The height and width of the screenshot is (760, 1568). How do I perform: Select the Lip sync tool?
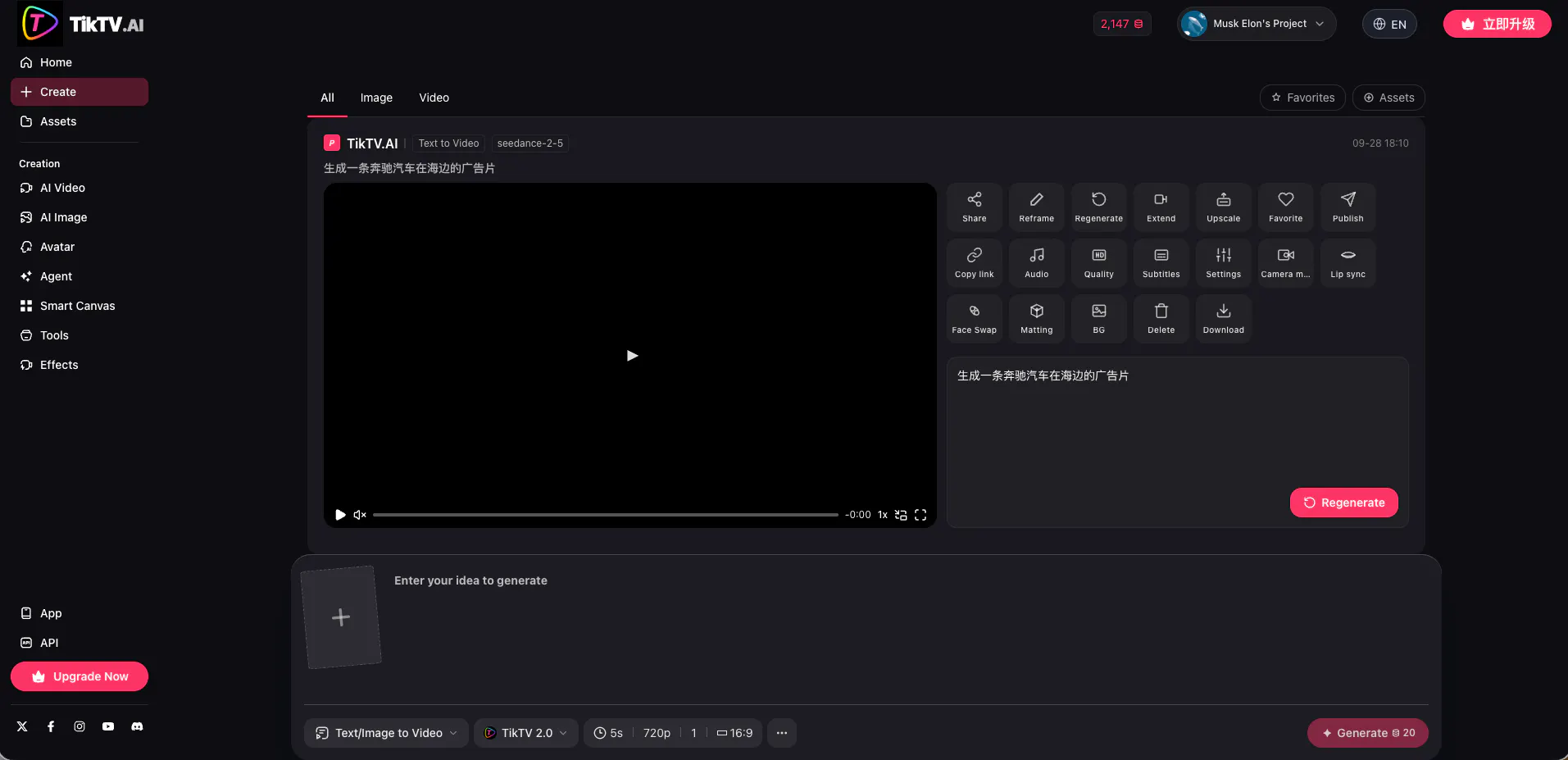(x=1348, y=262)
